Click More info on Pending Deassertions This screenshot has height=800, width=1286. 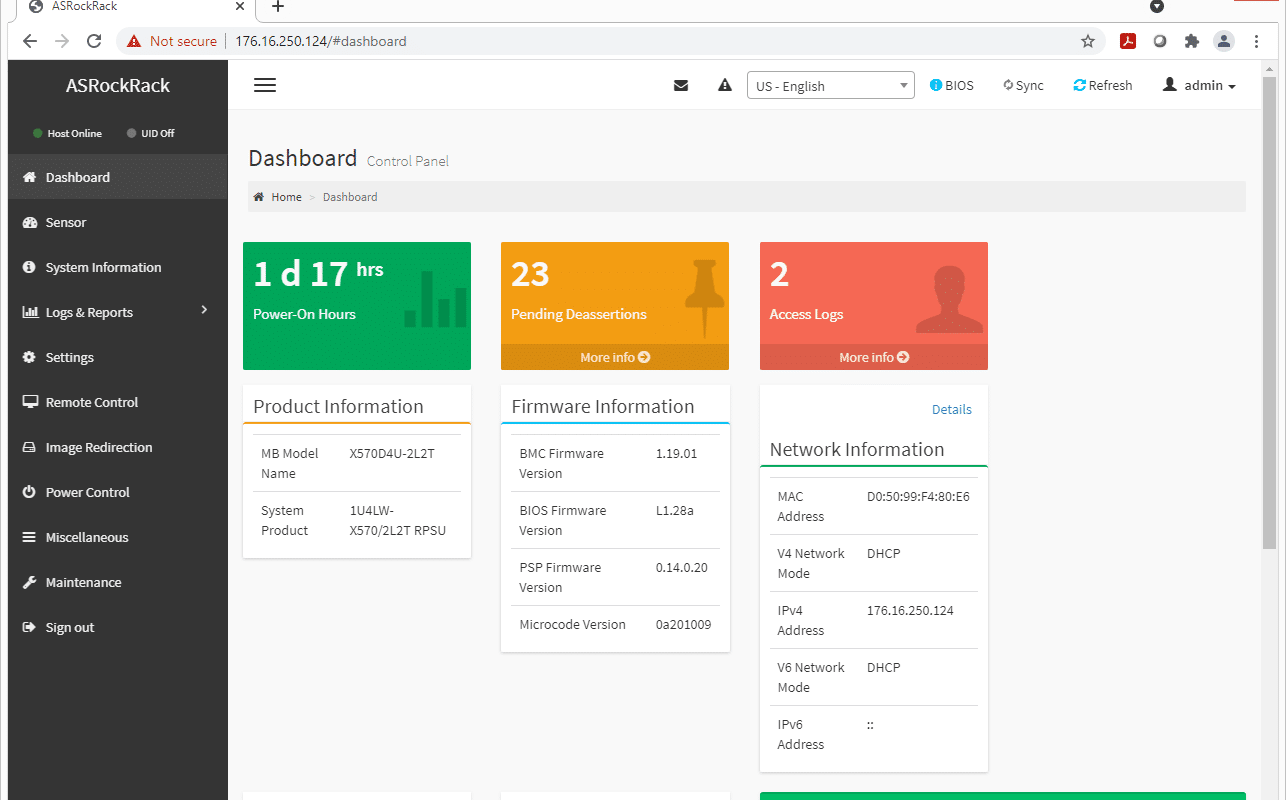click(x=615, y=357)
